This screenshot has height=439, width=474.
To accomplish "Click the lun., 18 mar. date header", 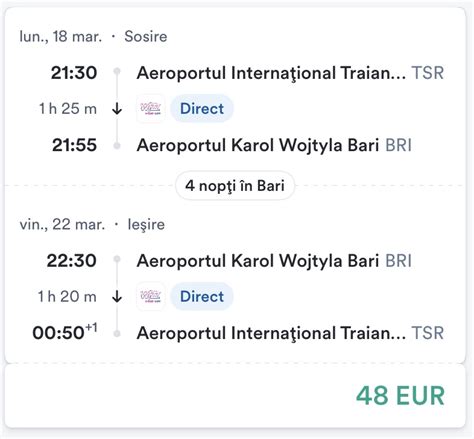I will point(61,36).
